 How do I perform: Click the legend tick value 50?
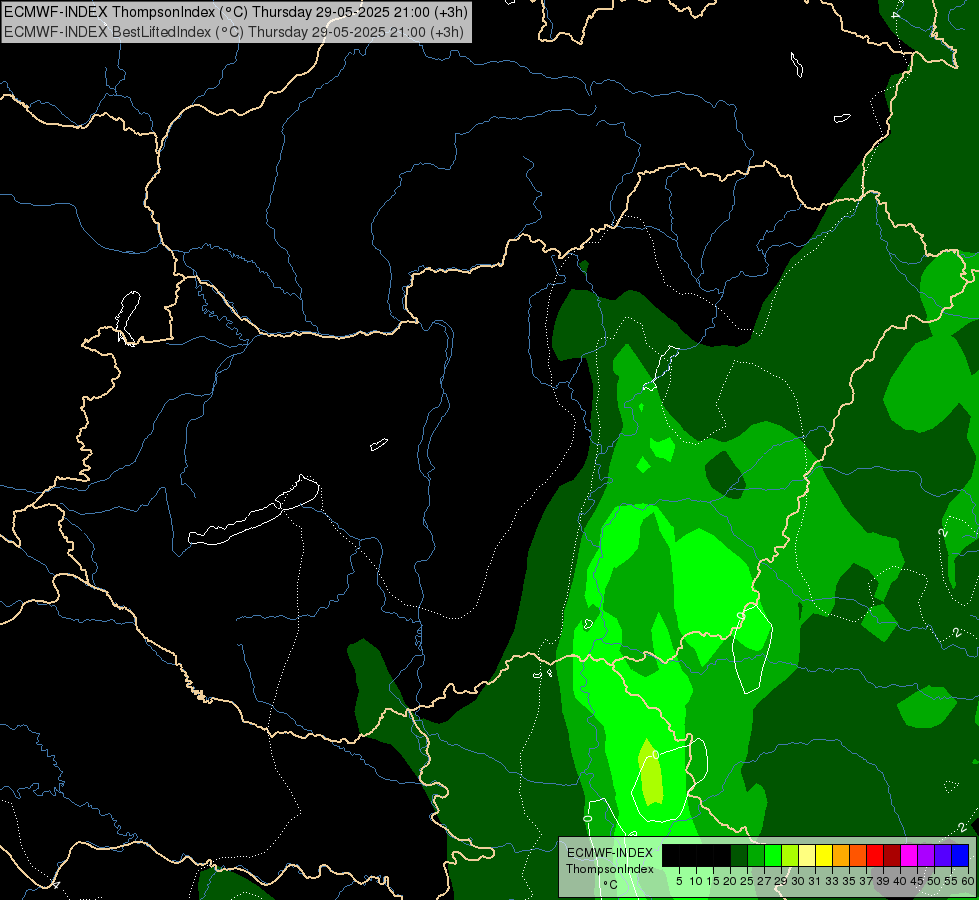[x=934, y=881]
